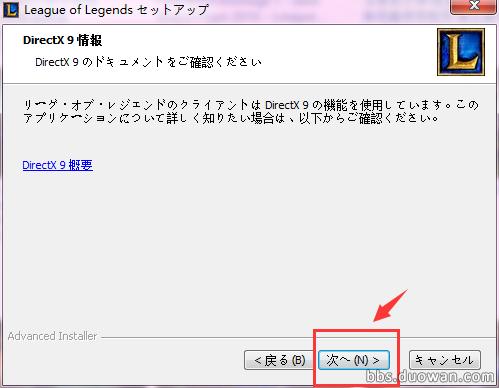499x388 pixels.
Task: Click the large League of Legends logo
Action: coord(461,52)
